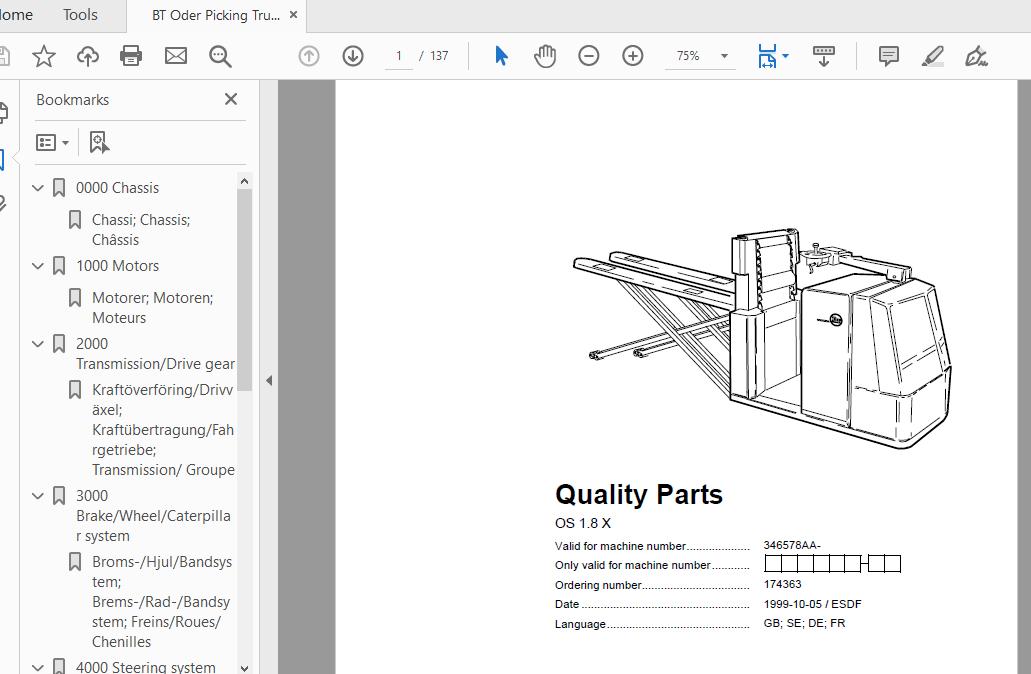The image size is (1031, 674).
Task: Click the page thumbnails sidebar icon
Action: pos(3,113)
